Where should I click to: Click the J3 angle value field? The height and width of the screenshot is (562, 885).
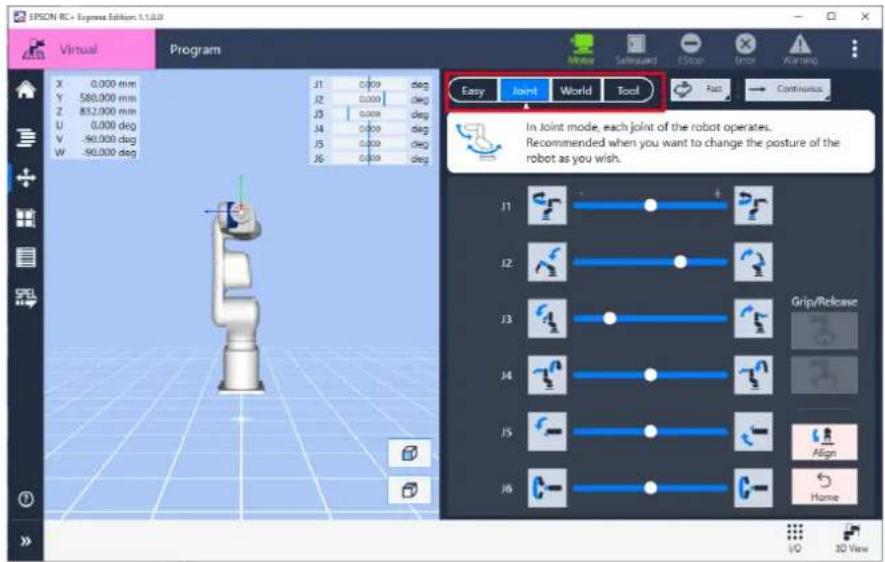coord(370,114)
